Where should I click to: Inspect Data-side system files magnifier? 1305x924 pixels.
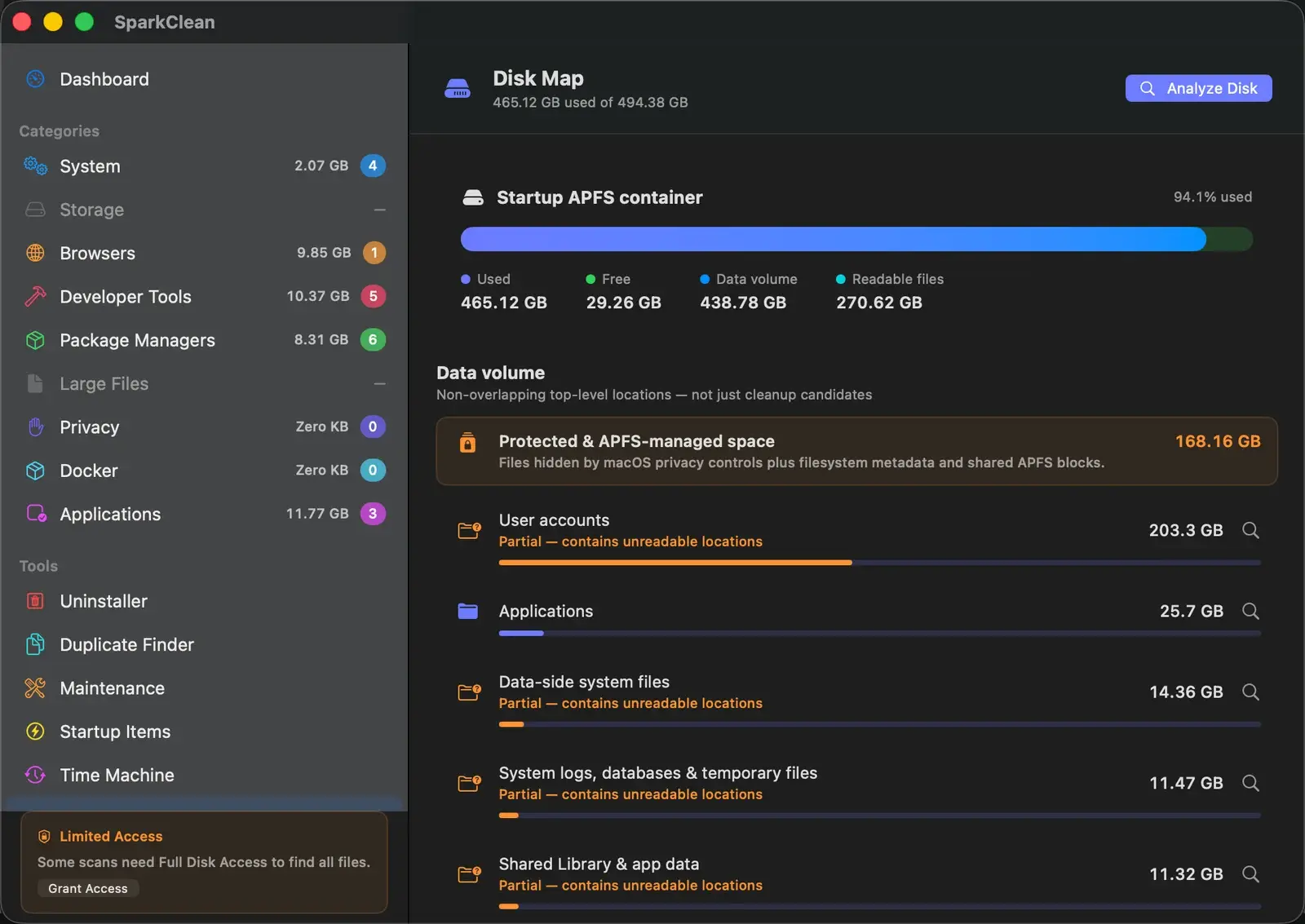click(1250, 692)
